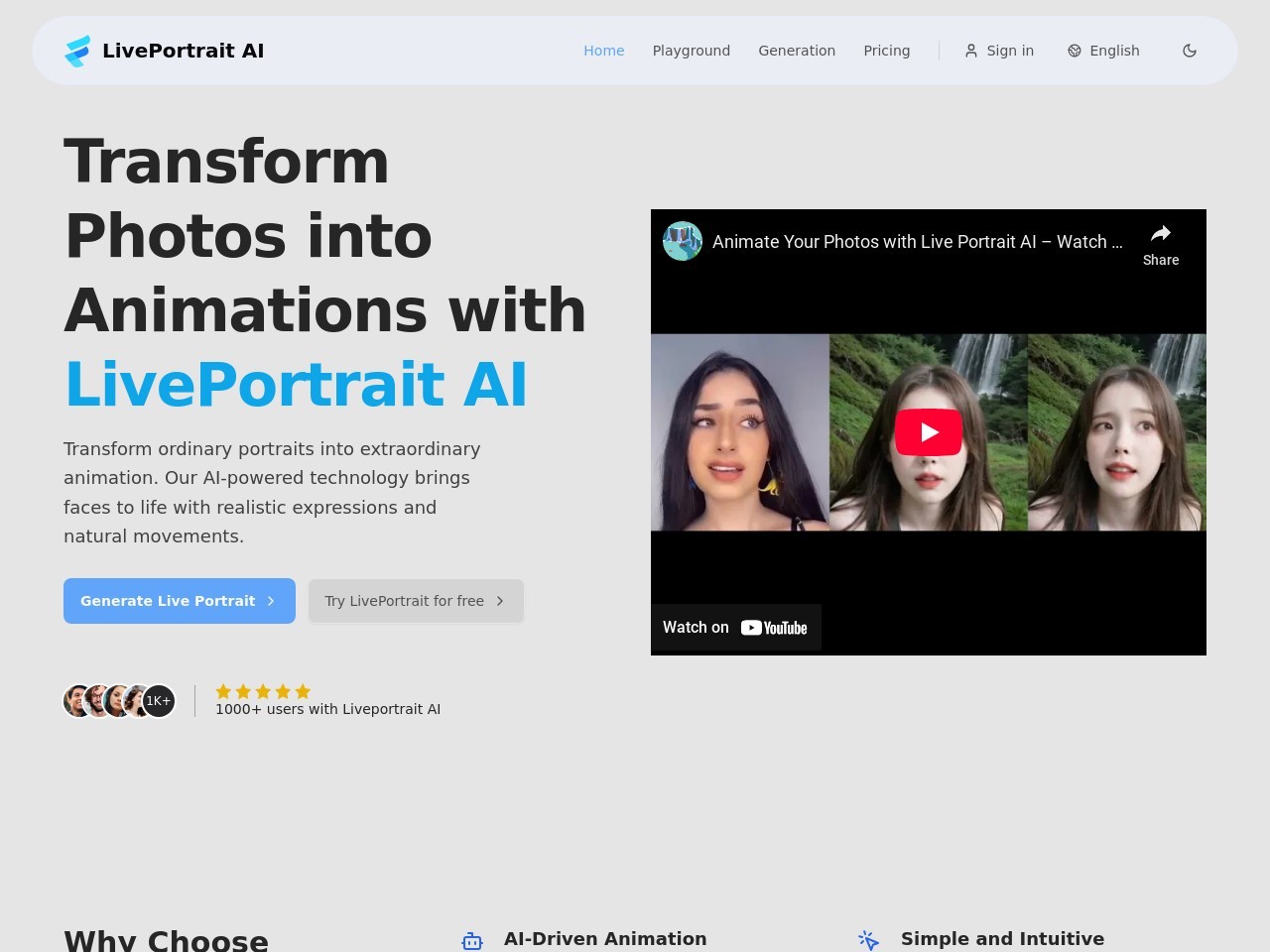Click the LivePortrait AI logo icon
The image size is (1270, 952).
pos(77,51)
